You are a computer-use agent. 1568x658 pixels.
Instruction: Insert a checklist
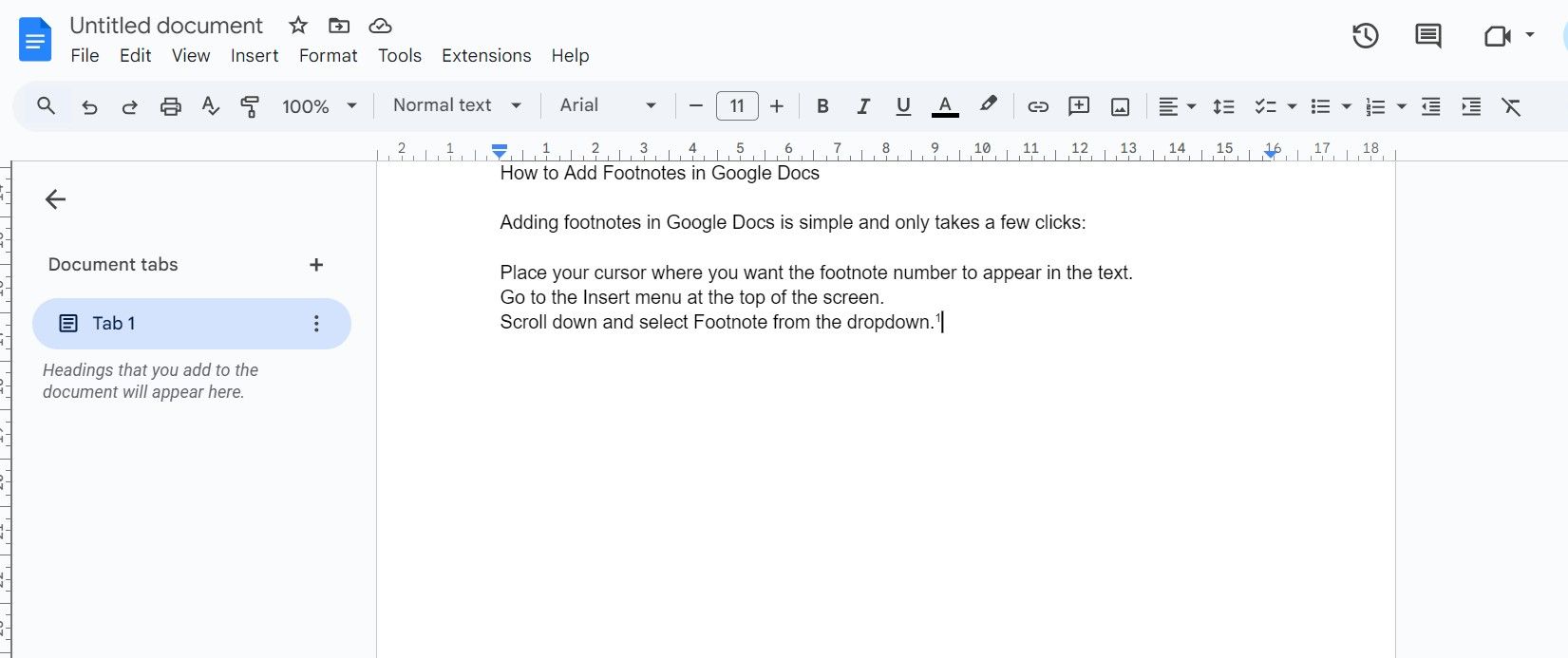tap(1265, 106)
